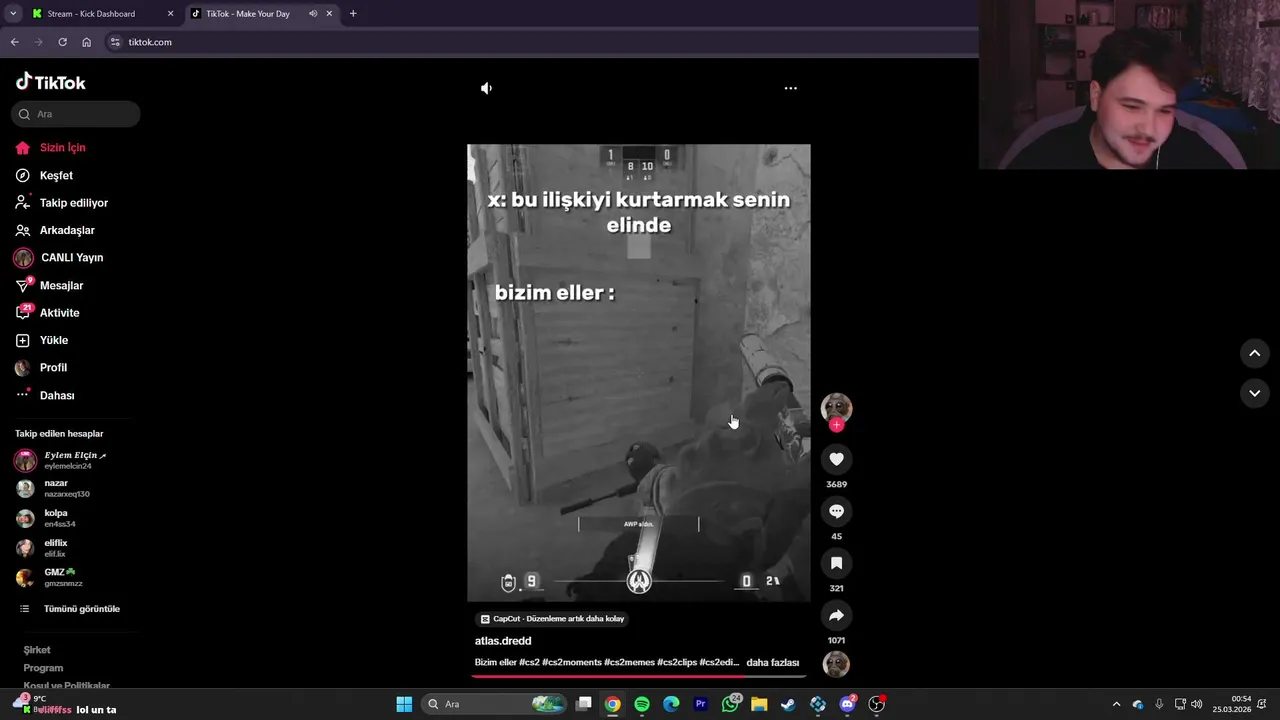Share the video via the arrow icon

coord(836,615)
